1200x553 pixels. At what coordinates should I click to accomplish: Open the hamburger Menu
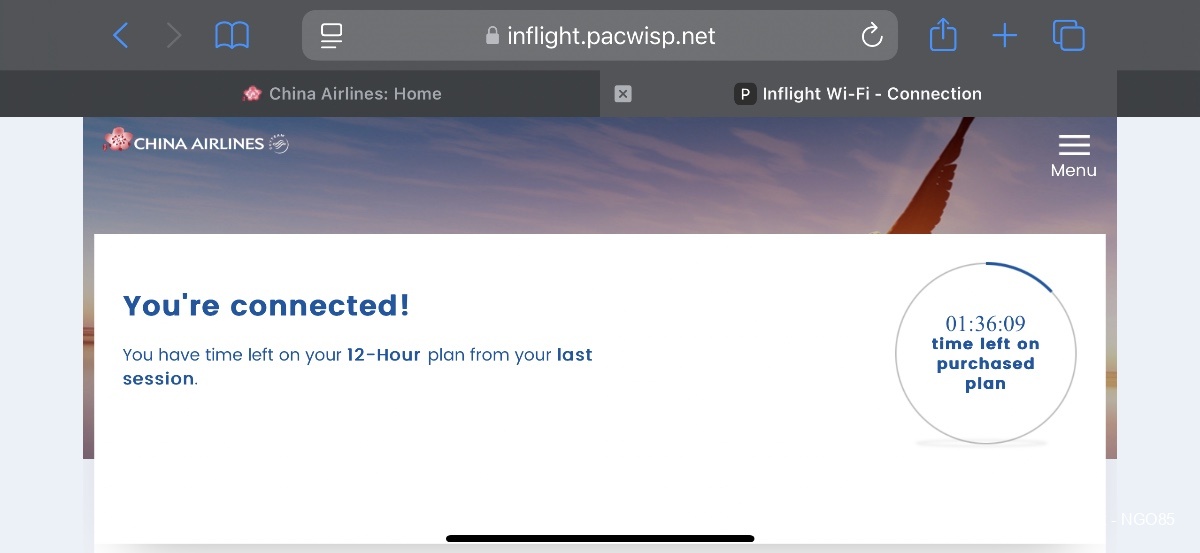(x=1073, y=156)
